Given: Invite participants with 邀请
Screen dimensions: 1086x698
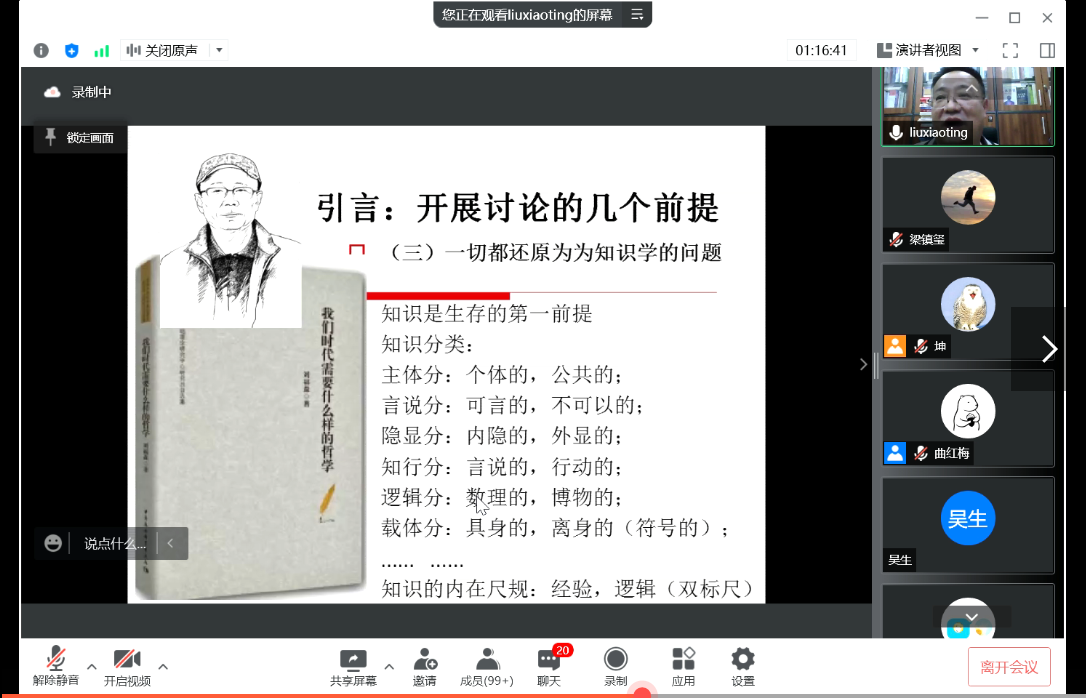Looking at the screenshot, I should click(424, 666).
